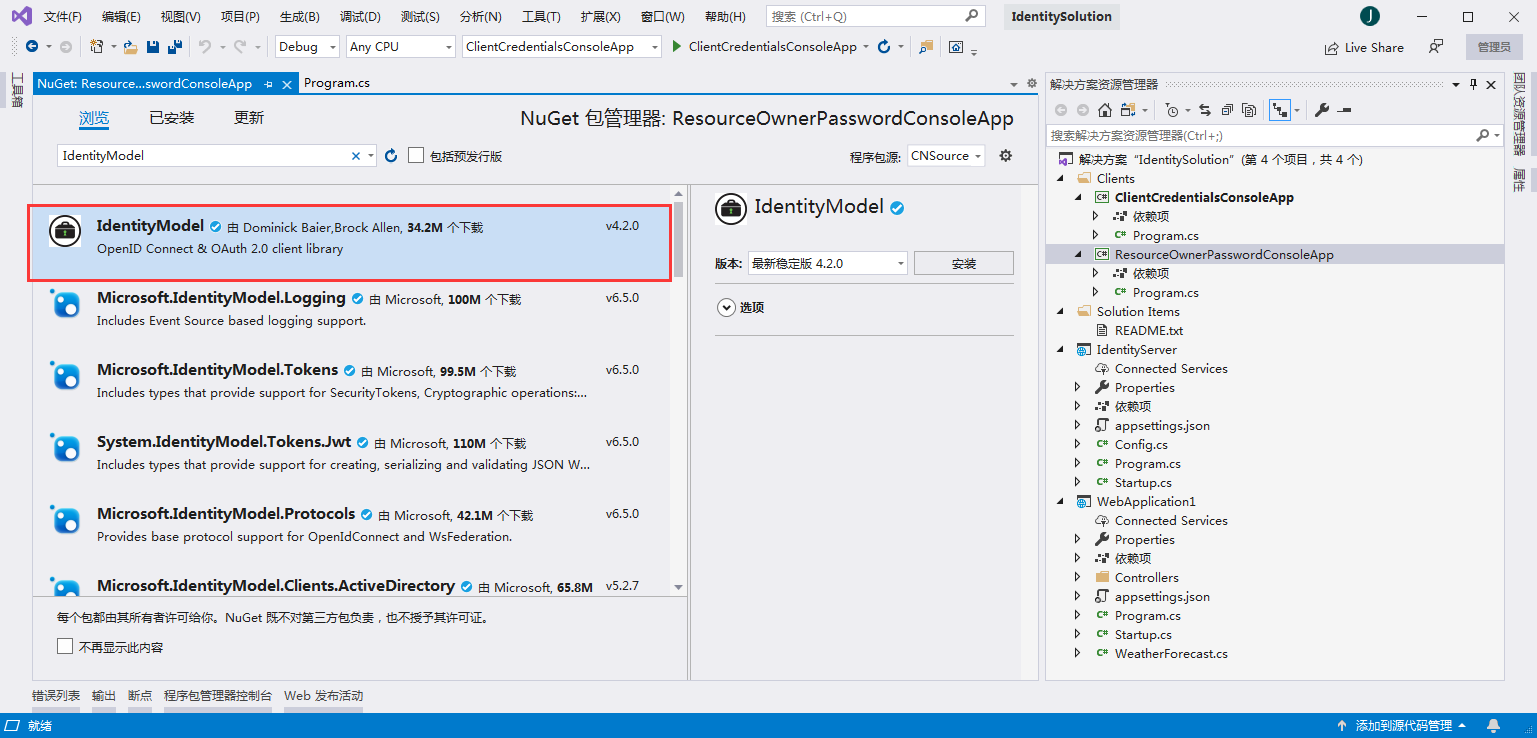Open the version 4.2.0 dropdown
Image resolution: width=1537 pixels, height=738 pixels.
point(827,263)
